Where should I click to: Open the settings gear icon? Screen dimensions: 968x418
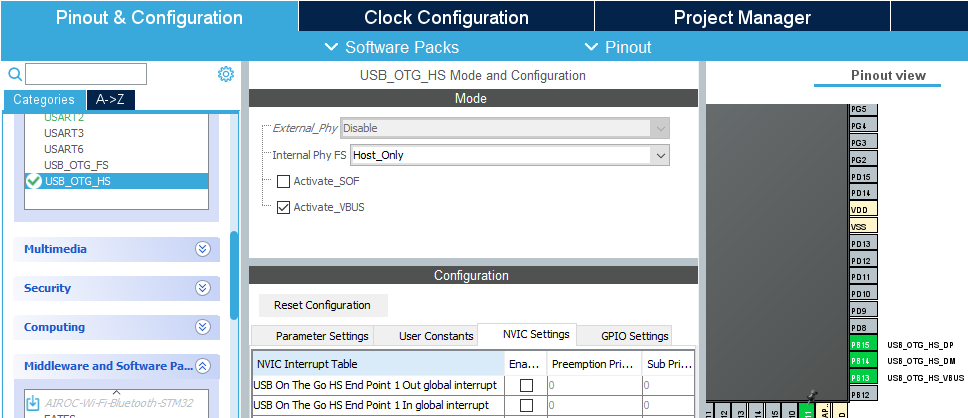pos(226,74)
